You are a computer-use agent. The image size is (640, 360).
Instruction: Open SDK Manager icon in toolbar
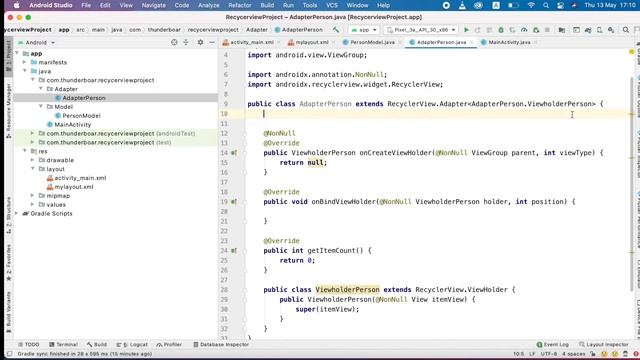tap(611, 30)
